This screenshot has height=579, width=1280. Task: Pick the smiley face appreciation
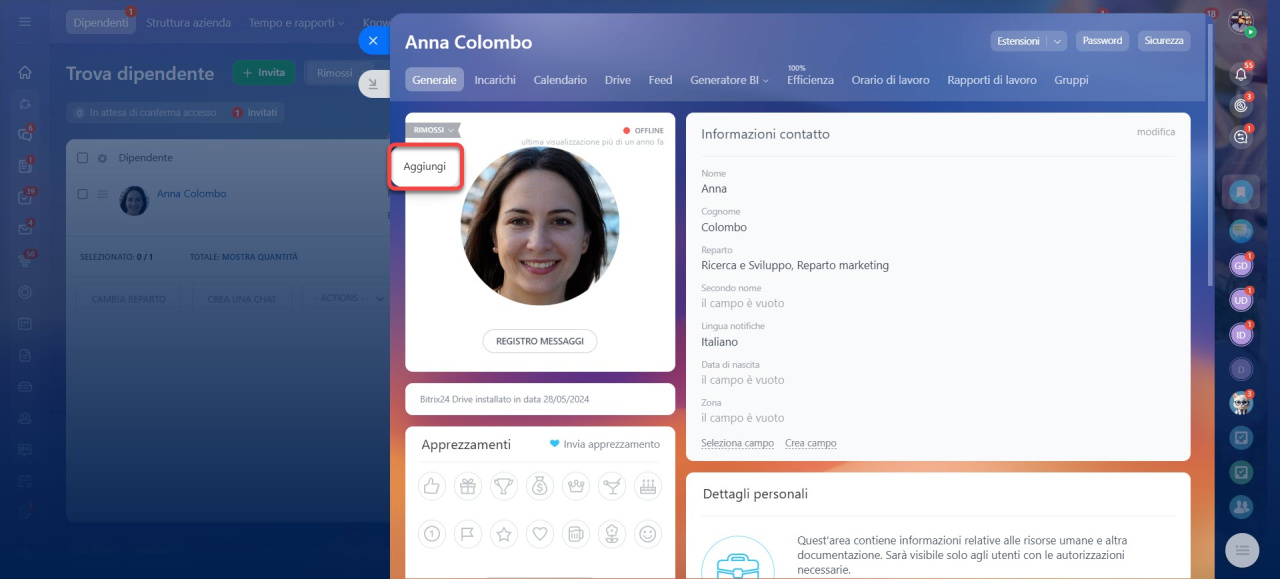pos(648,534)
